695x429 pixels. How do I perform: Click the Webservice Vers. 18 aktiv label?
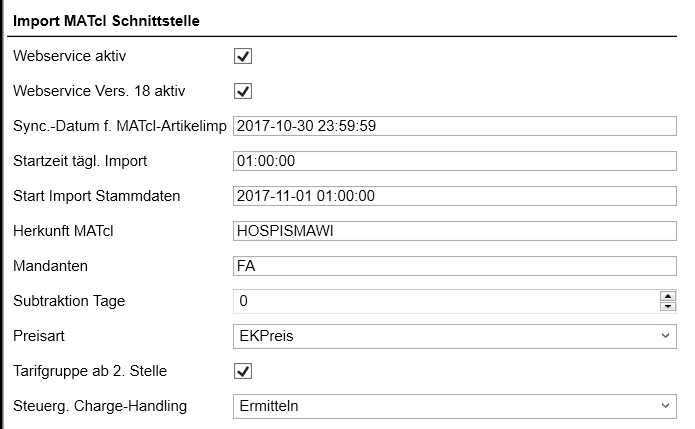(x=99, y=91)
